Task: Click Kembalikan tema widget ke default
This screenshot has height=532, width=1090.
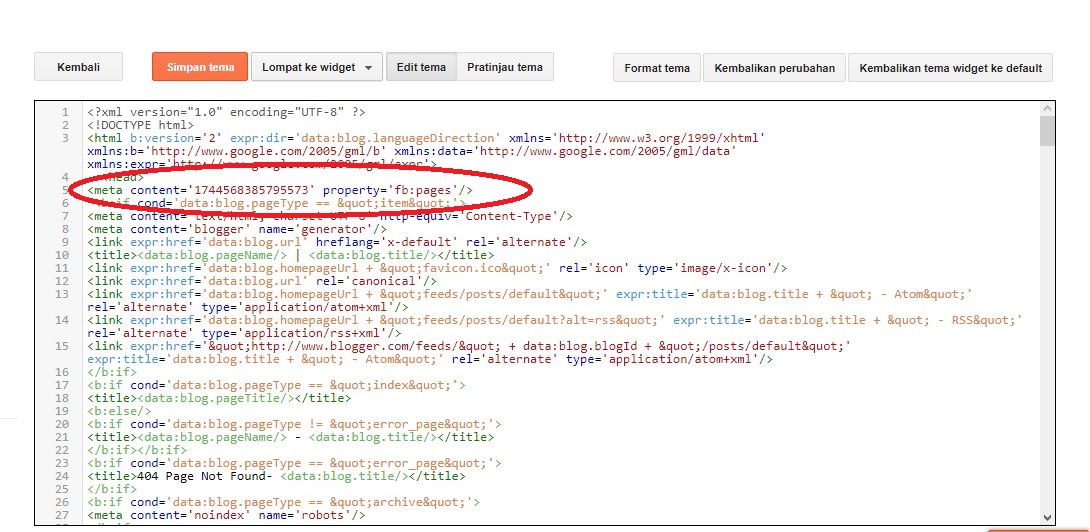Action: coord(950,68)
